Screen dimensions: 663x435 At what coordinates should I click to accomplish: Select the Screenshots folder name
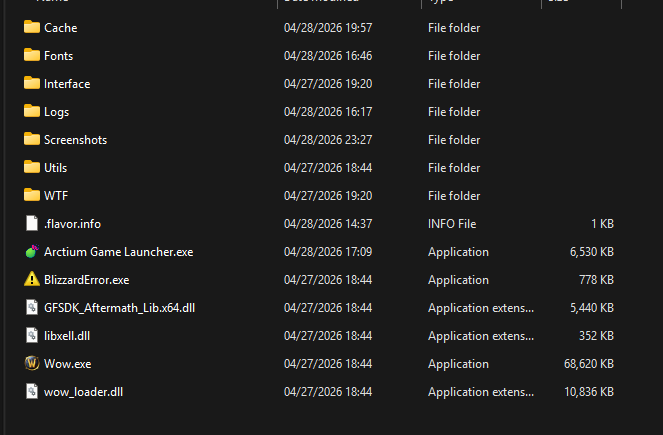pos(75,140)
